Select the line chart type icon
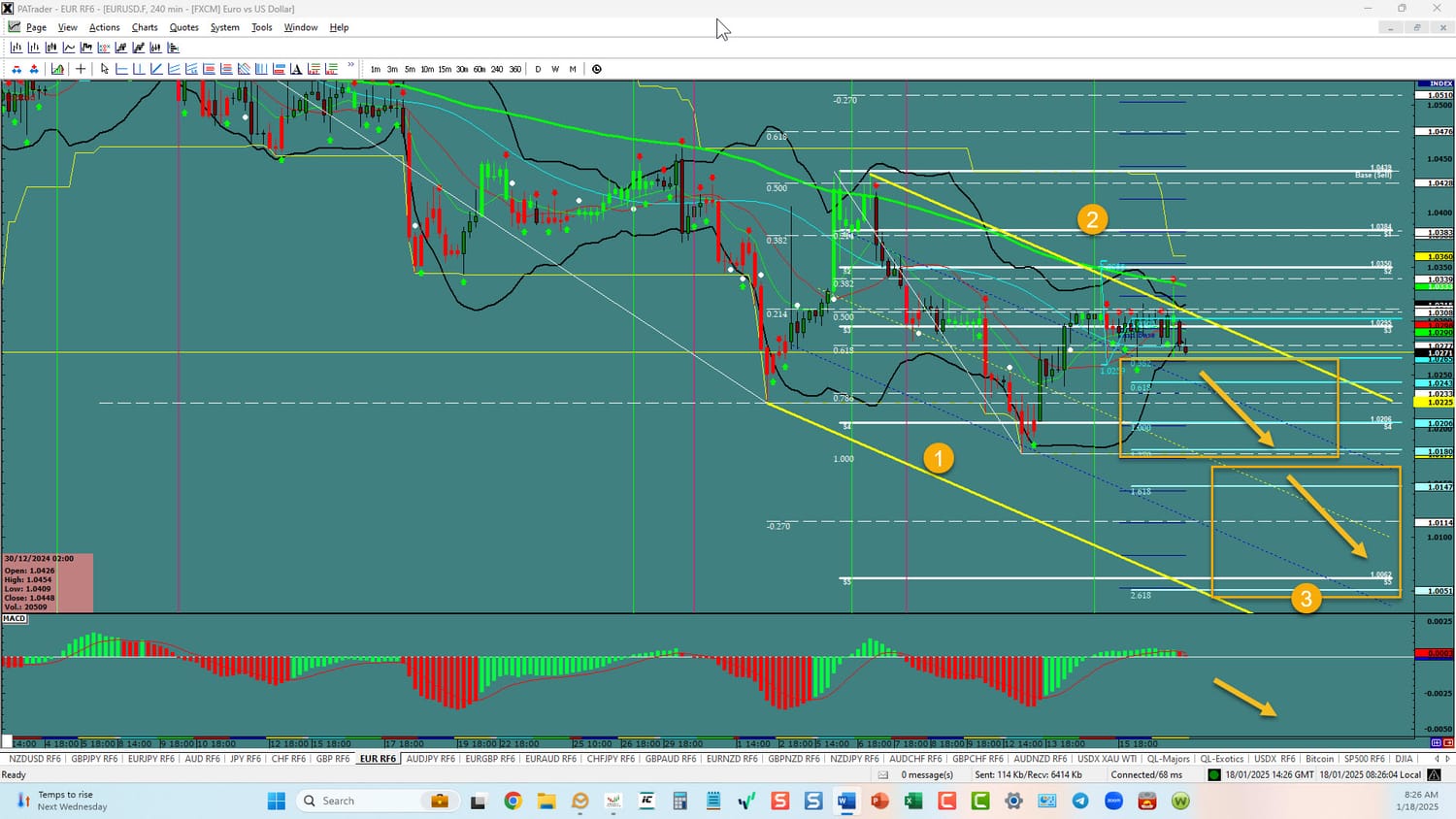1456x819 pixels. [x=69, y=48]
